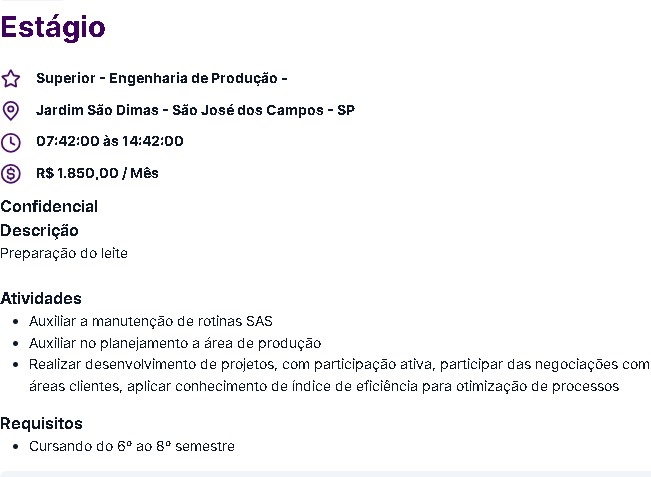Click Realizar desenvolvimento de projetos item
651x477 pixels.
(x=339, y=364)
